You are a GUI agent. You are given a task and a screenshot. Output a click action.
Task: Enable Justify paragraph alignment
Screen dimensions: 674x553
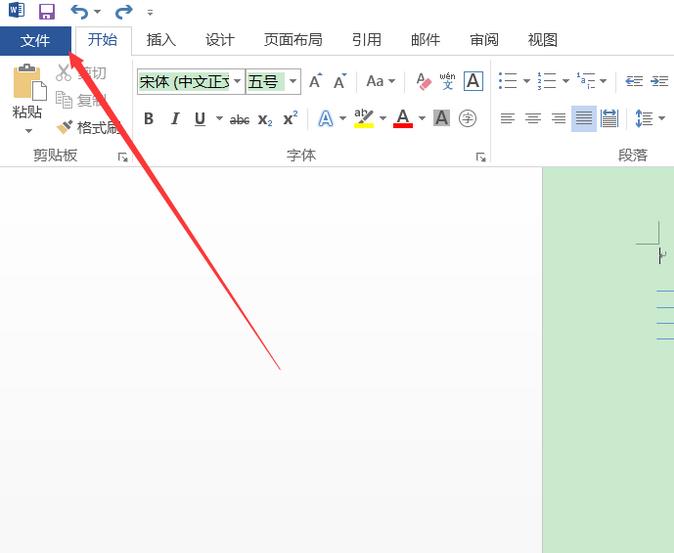pyautogui.click(x=584, y=119)
